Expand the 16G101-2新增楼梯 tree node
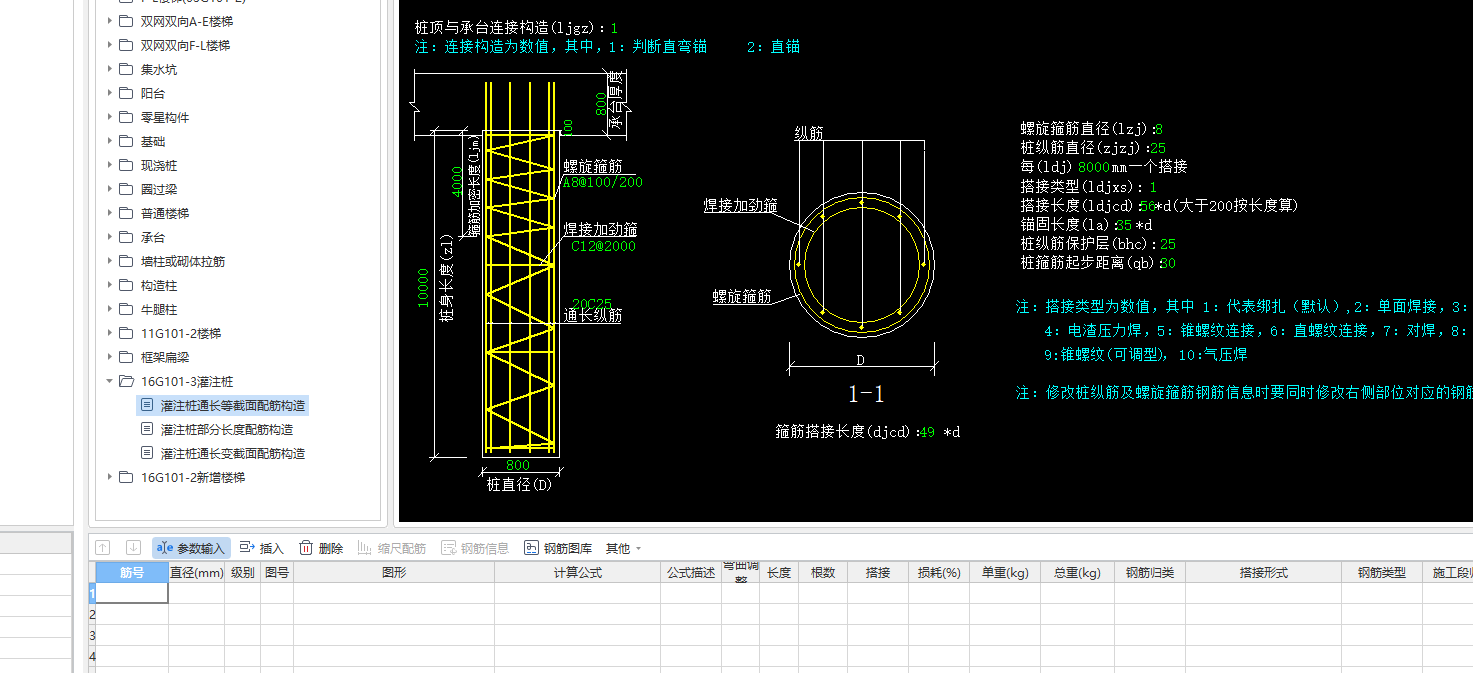The height and width of the screenshot is (673, 1473). [109, 477]
